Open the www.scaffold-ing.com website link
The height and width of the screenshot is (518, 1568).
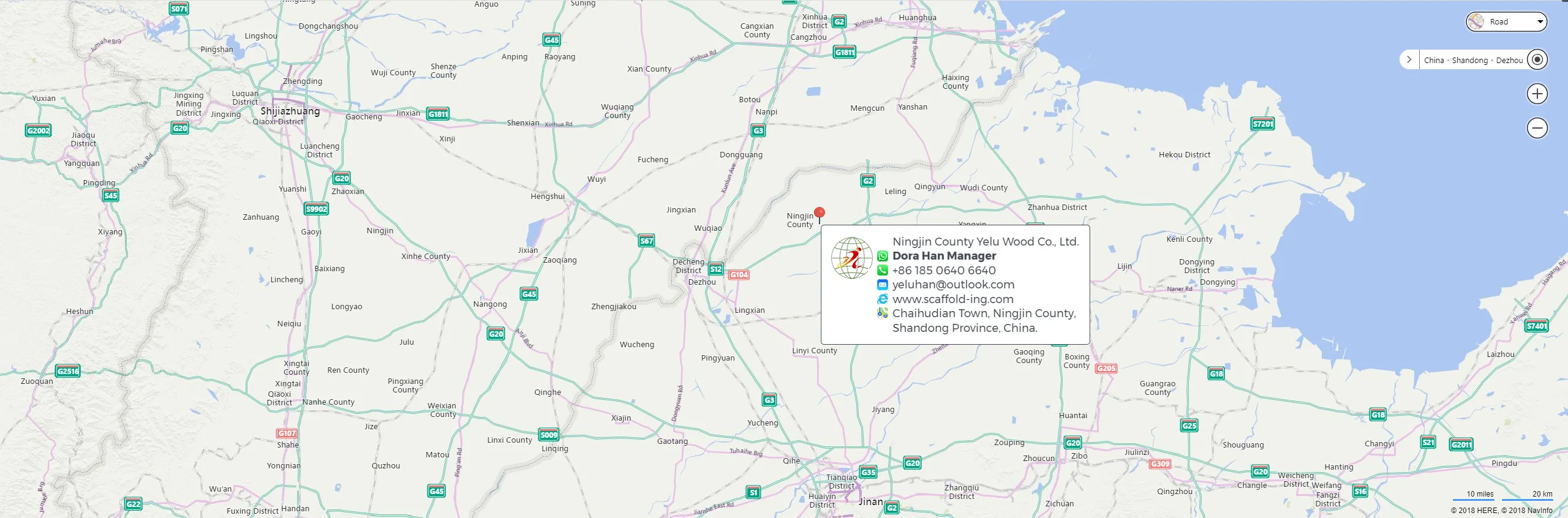(x=953, y=299)
